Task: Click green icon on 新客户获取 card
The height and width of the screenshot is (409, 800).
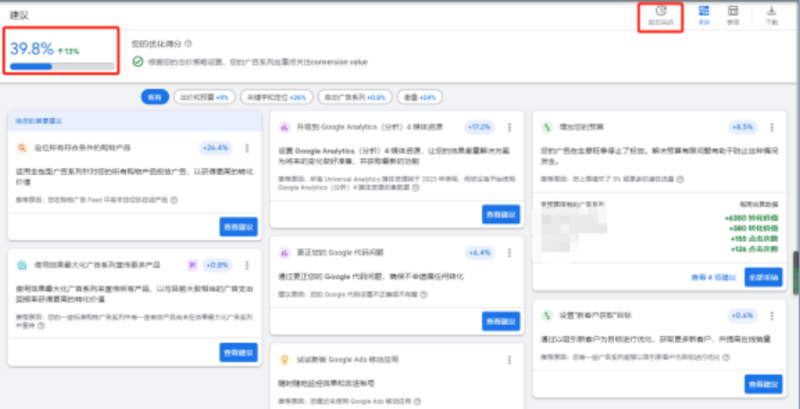Action: point(547,316)
